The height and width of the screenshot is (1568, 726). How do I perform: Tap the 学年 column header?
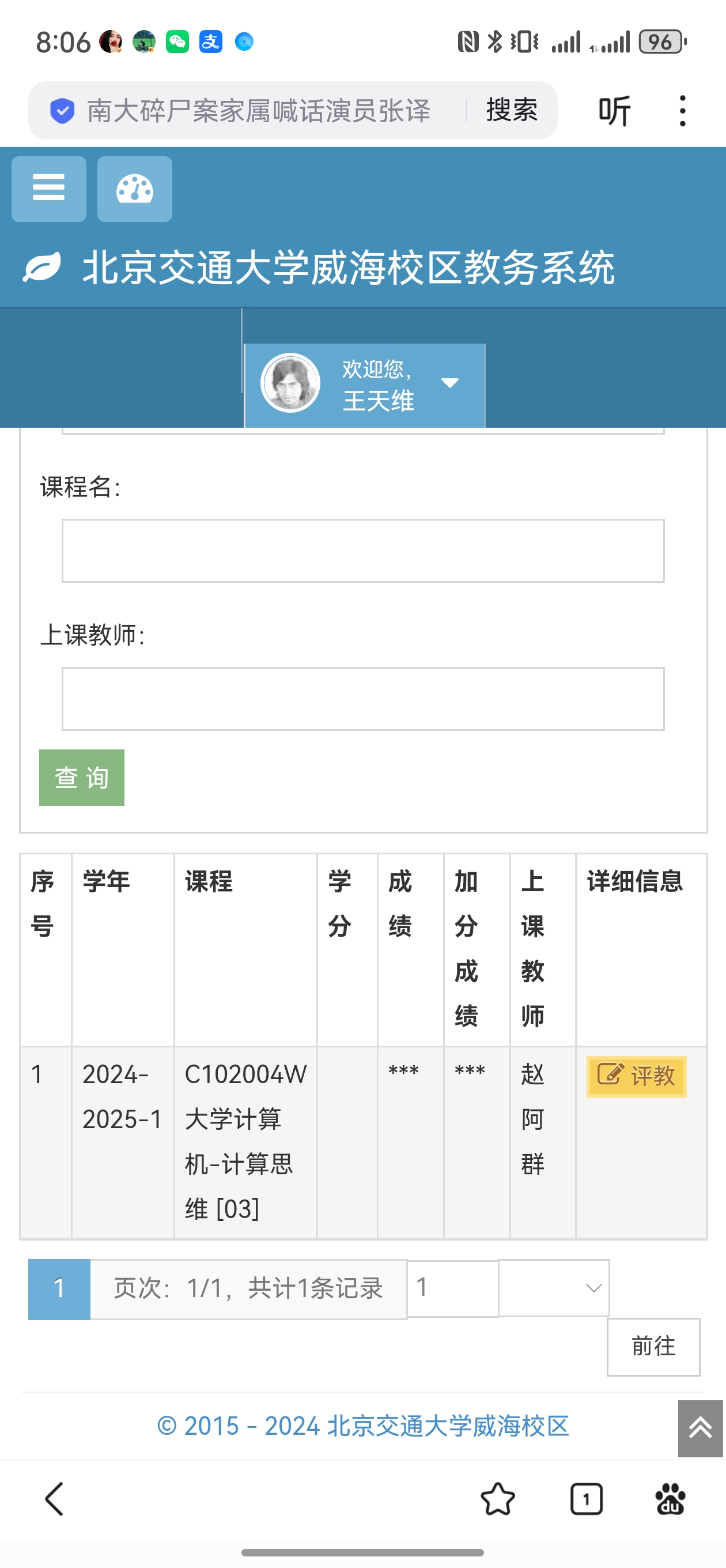click(123, 949)
